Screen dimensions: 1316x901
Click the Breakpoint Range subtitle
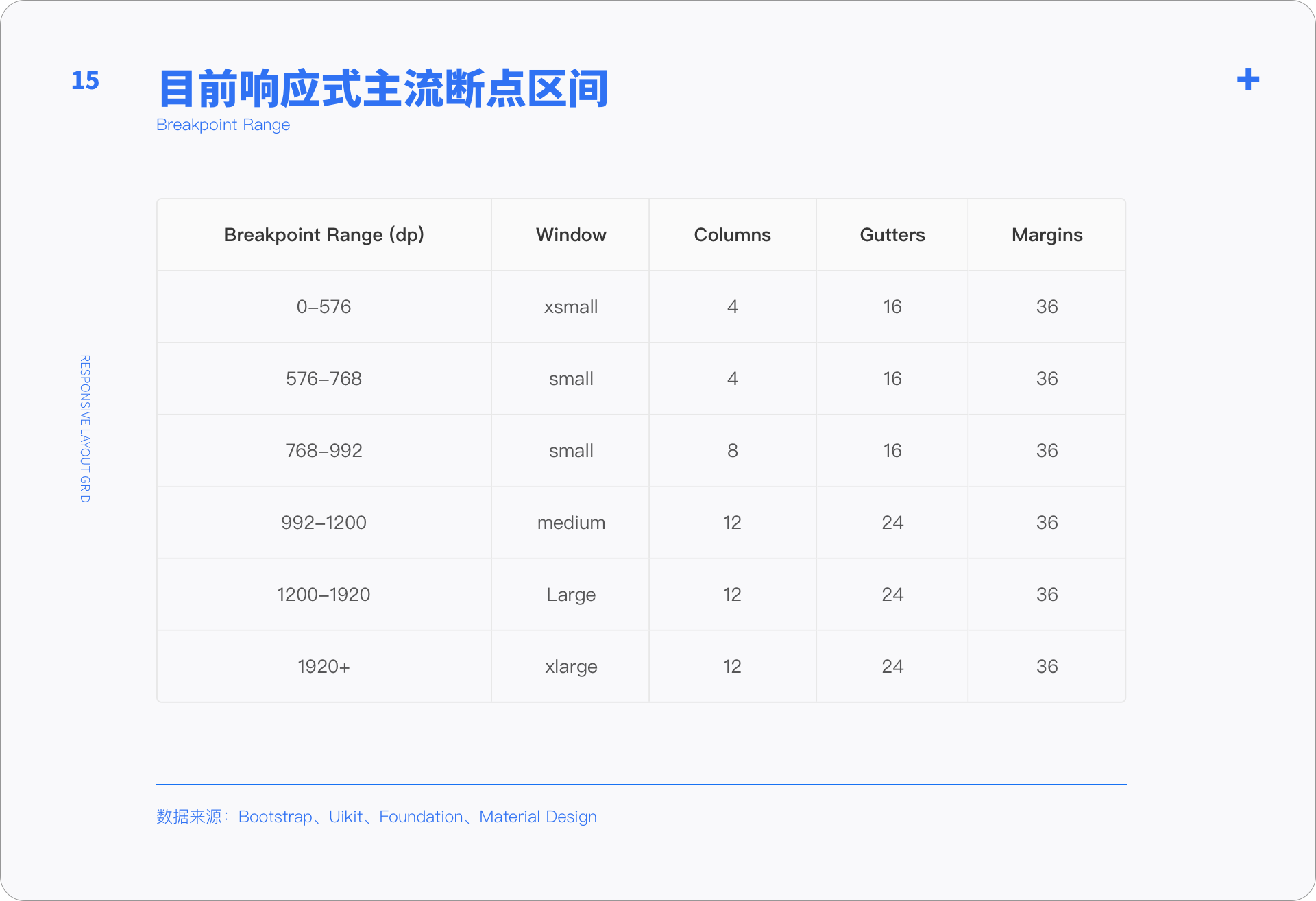(x=223, y=125)
